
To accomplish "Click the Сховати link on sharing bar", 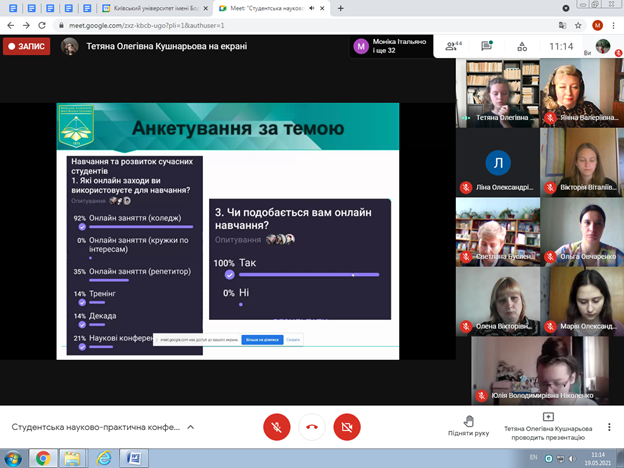I will tap(293, 340).
